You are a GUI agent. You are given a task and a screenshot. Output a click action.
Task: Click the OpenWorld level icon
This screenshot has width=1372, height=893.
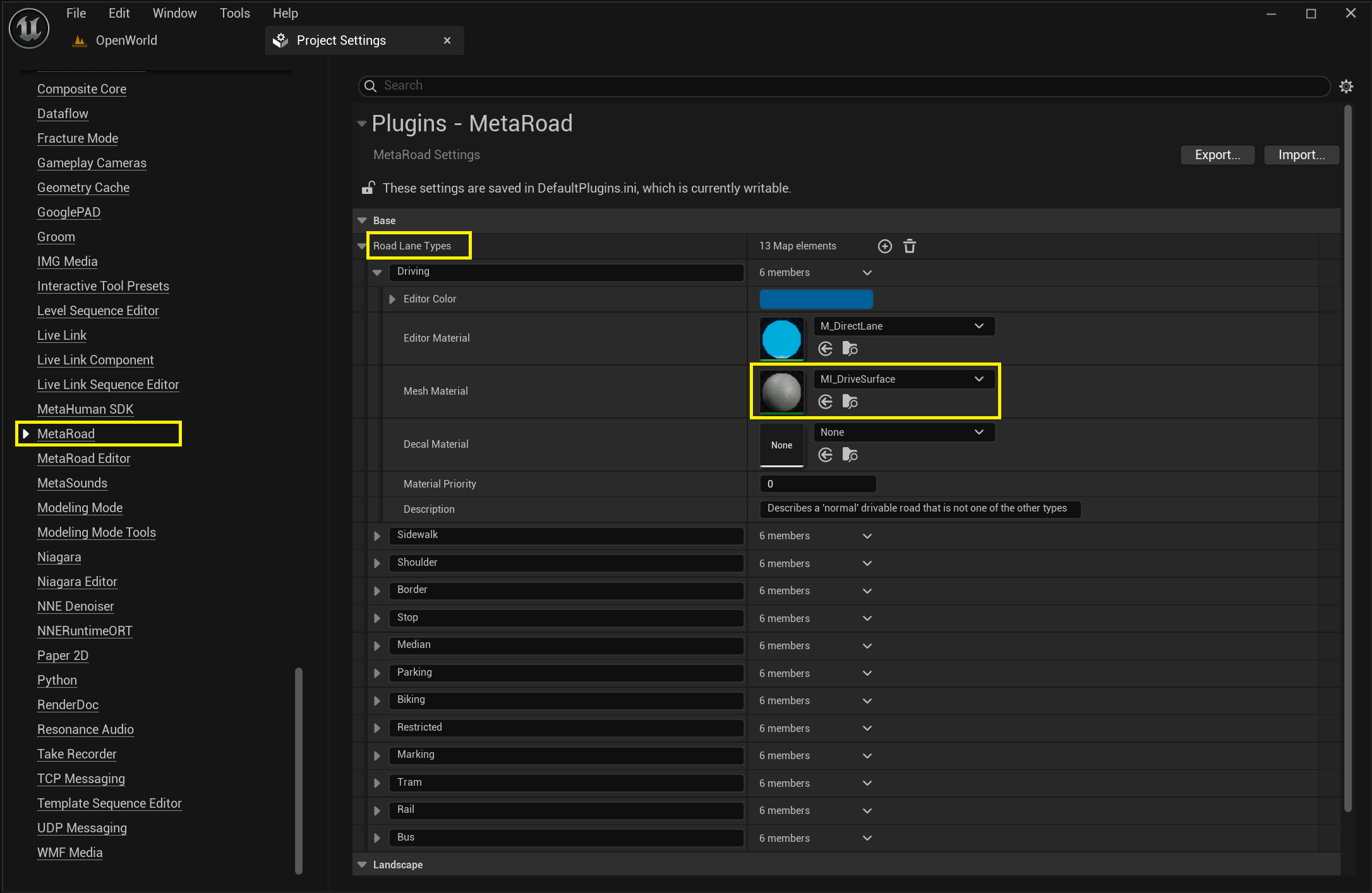pos(80,40)
